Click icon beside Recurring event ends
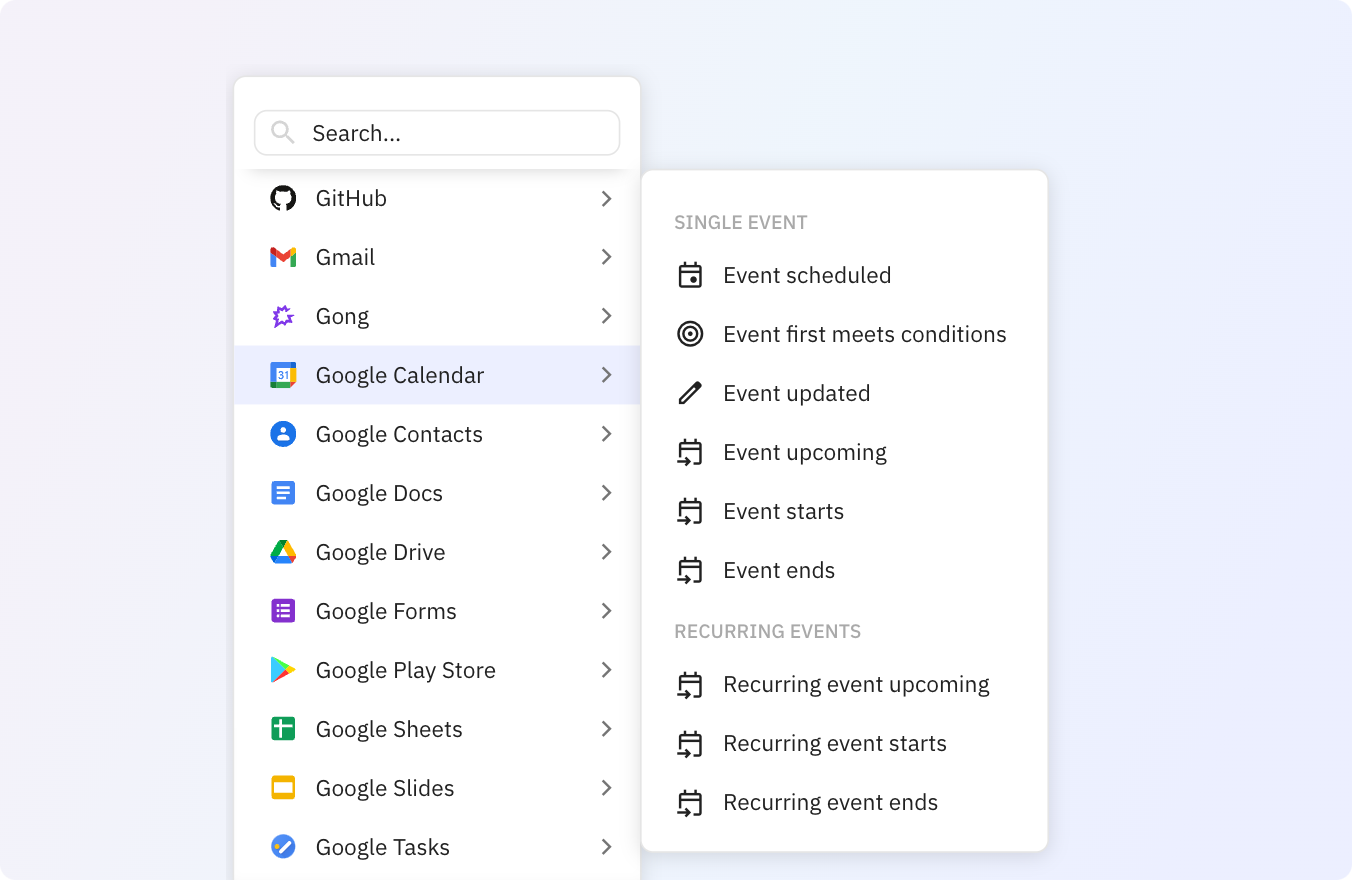The height and width of the screenshot is (880, 1352). pos(690,802)
